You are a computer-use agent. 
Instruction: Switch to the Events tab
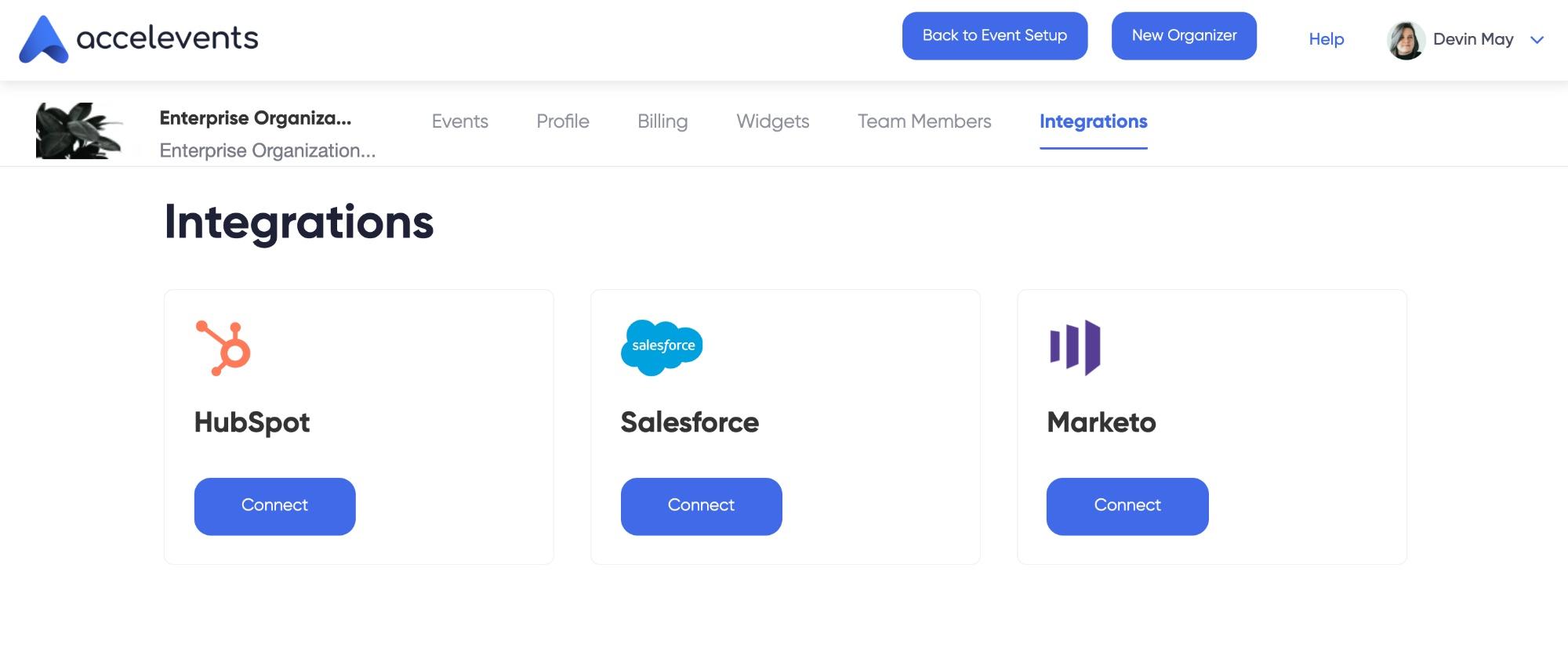459,121
